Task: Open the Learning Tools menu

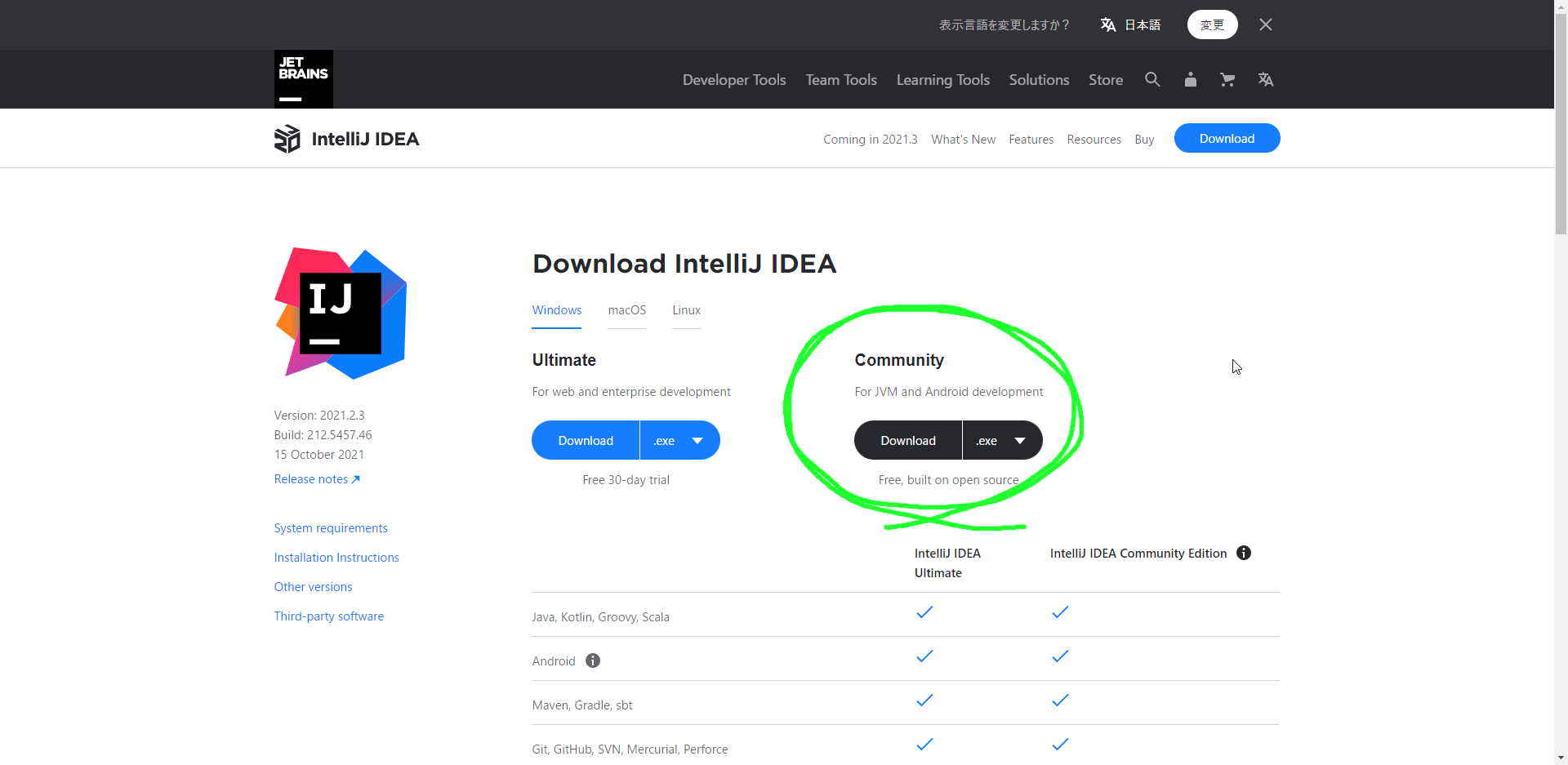Action: pyautogui.click(x=943, y=79)
